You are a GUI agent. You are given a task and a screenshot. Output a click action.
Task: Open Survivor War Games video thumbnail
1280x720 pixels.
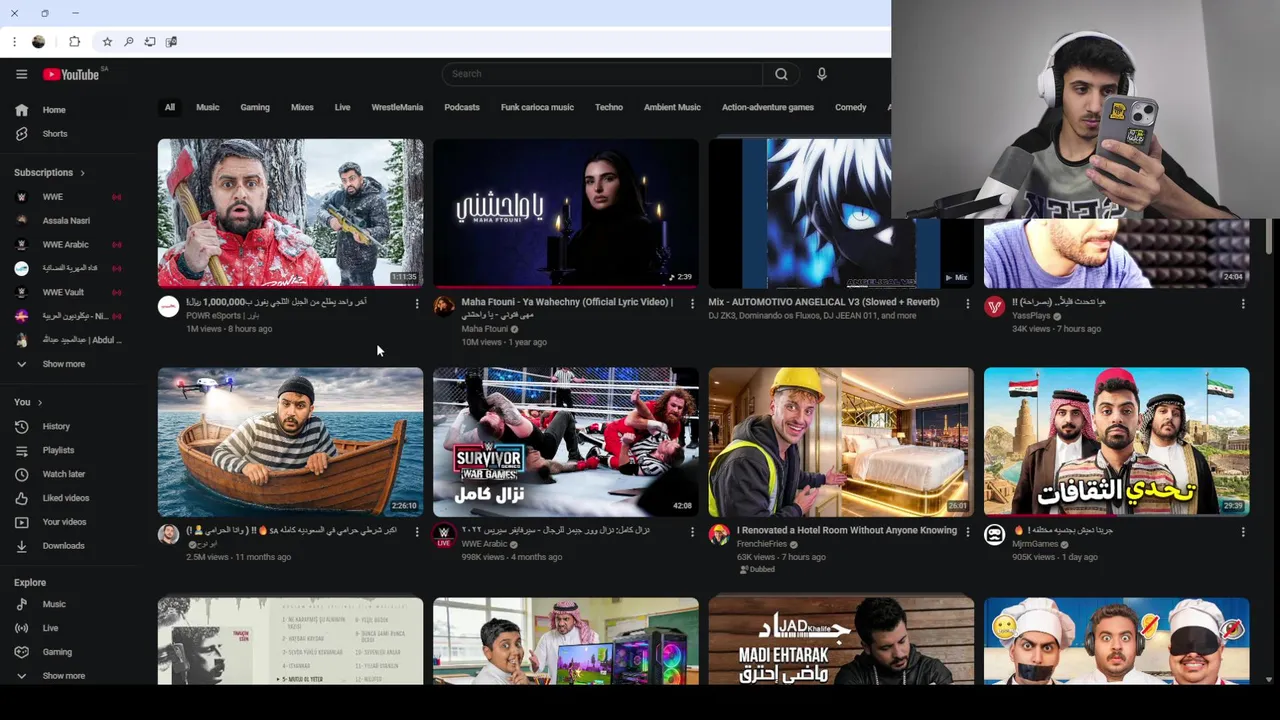point(566,442)
